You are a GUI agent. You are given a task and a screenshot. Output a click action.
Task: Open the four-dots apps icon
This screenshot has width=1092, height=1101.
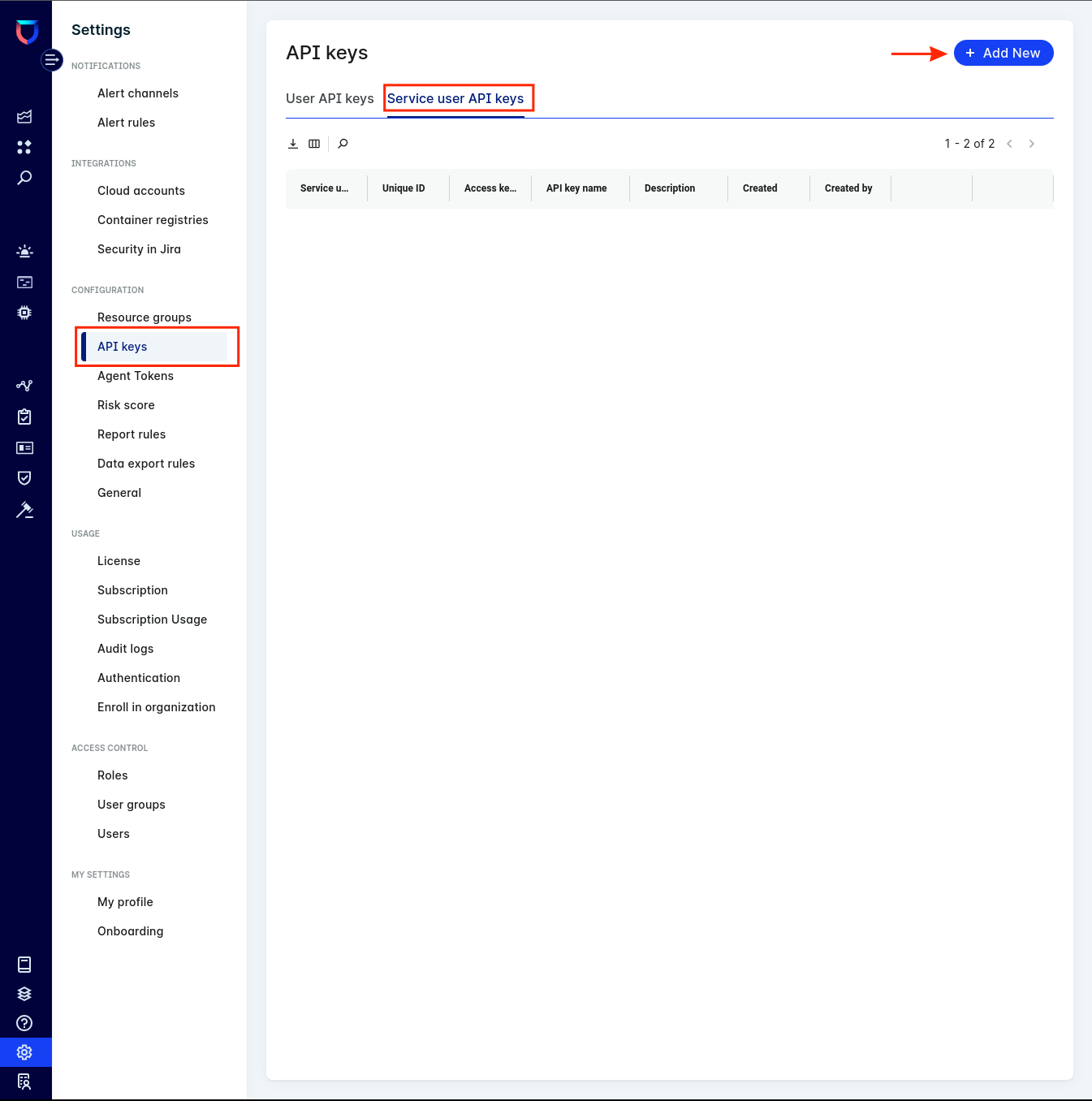click(24, 147)
